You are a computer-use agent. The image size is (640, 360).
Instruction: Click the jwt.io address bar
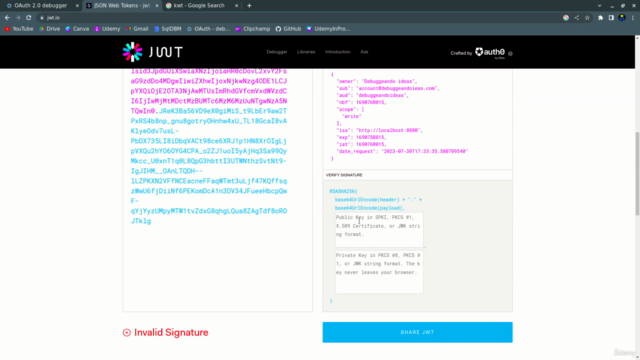298,18
